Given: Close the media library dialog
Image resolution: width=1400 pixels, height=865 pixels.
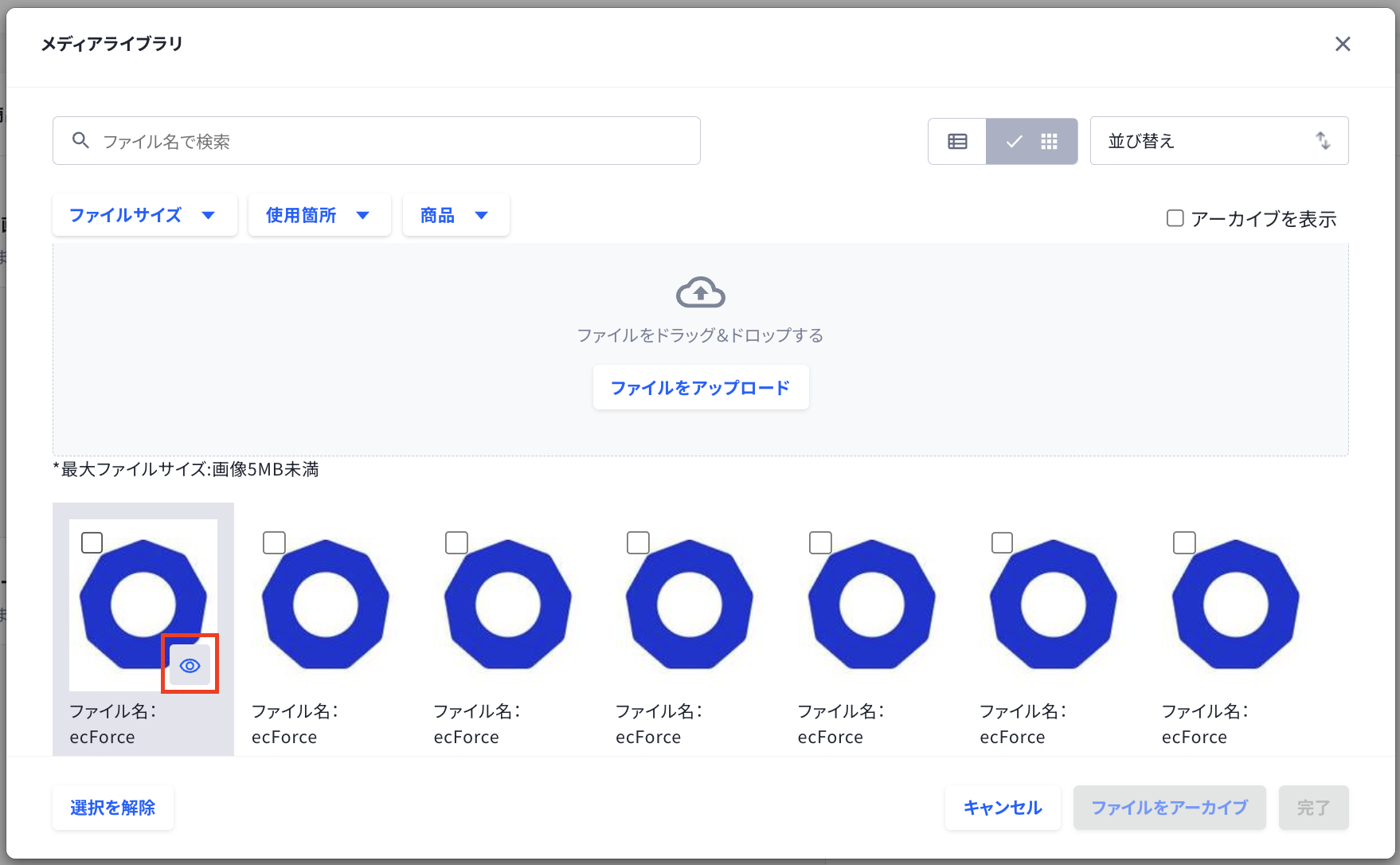Looking at the screenshot, I should 1343,44.
